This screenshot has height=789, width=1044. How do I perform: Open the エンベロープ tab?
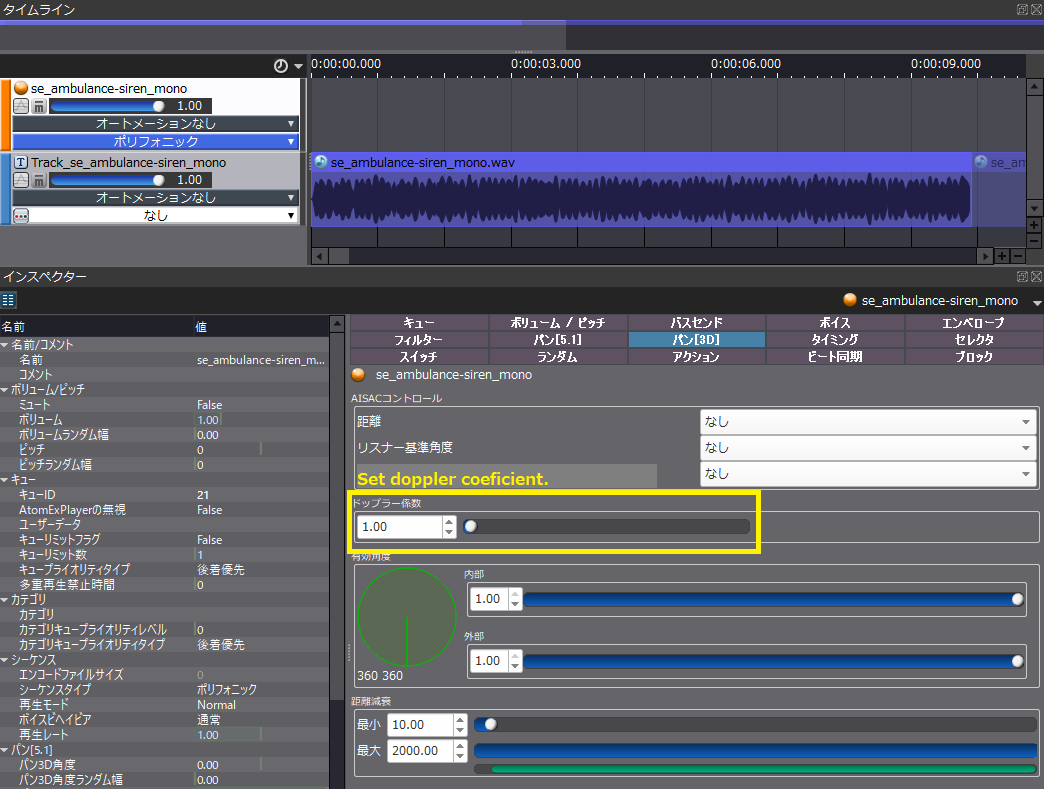974,323
